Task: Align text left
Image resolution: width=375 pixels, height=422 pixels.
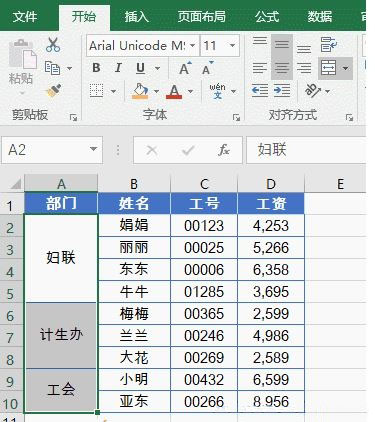Action: [260, 68]
